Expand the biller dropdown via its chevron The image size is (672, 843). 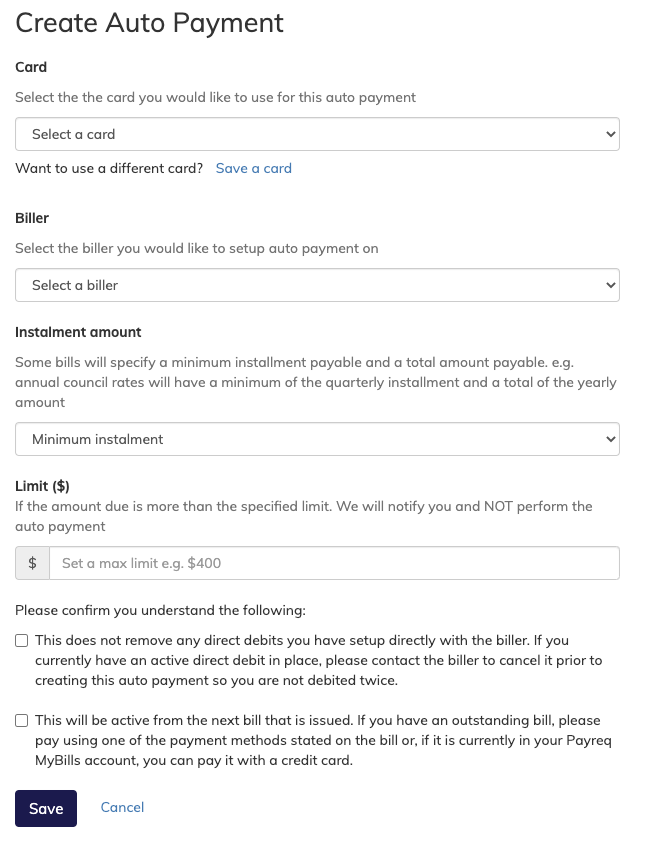pos(611,285)
